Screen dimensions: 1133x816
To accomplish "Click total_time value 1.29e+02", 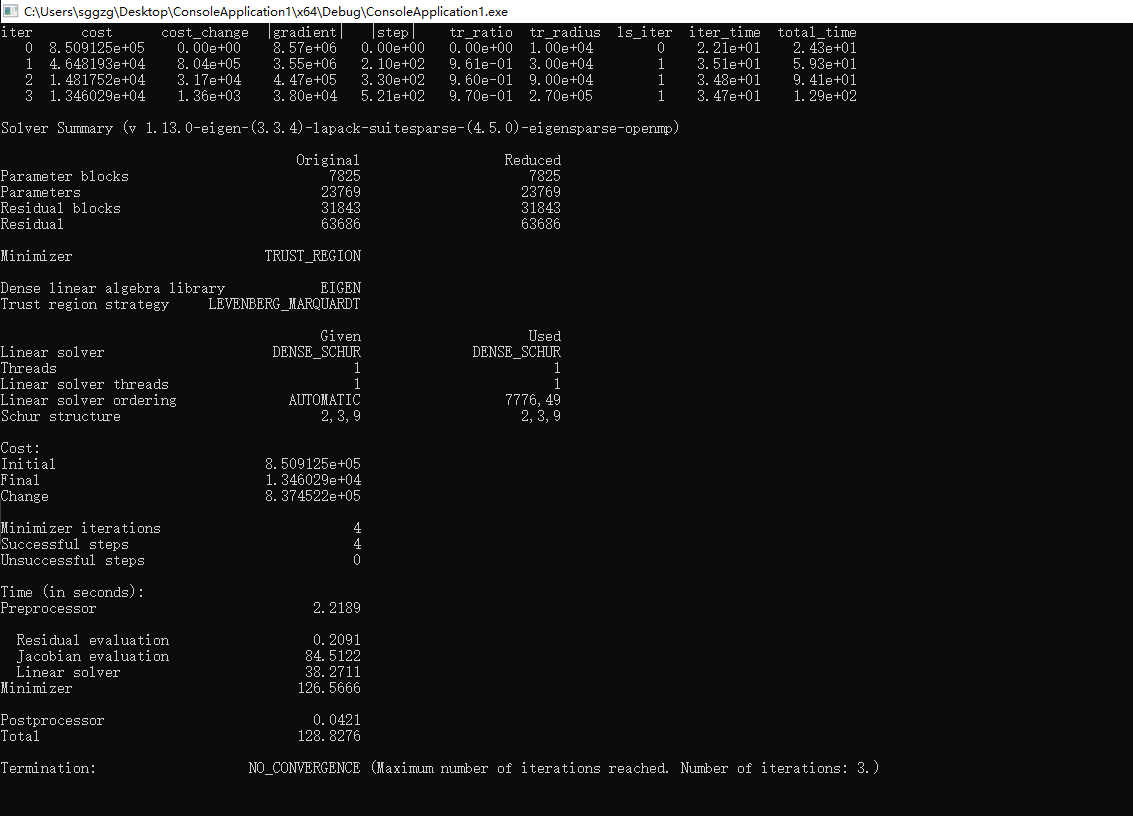I will (x=824, y=96).
